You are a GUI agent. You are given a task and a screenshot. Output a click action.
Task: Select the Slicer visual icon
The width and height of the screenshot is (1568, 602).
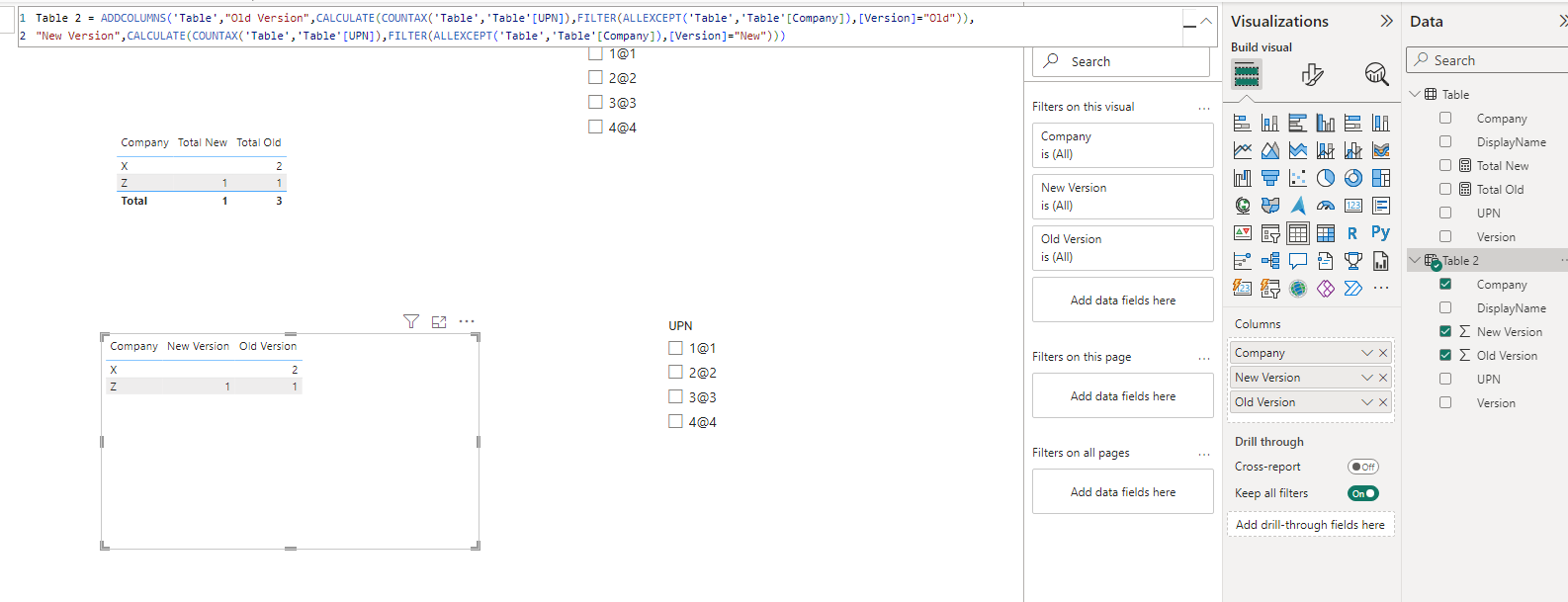[x=1270, y=233]
